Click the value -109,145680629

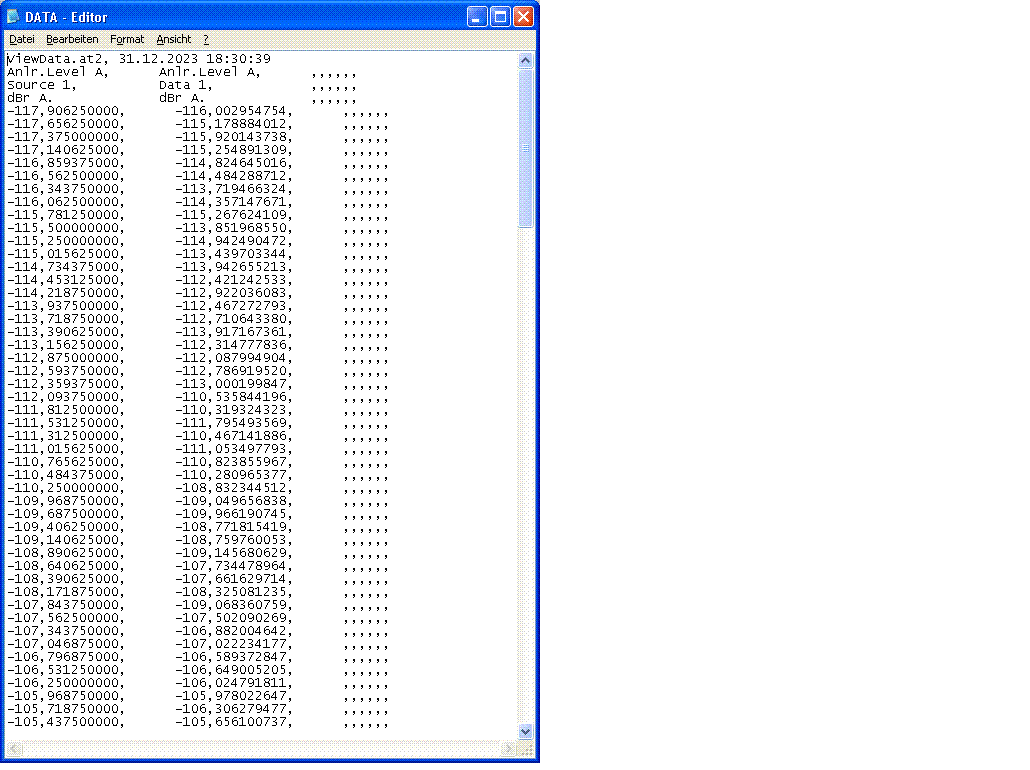pos(233,553)
